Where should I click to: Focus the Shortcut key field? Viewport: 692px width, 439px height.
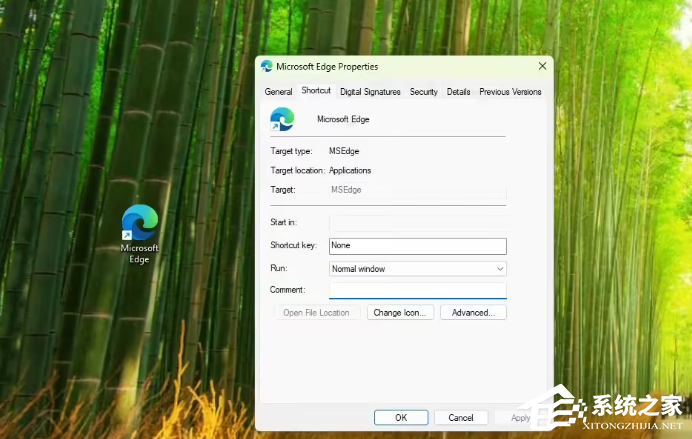click(x=417, y=246)
